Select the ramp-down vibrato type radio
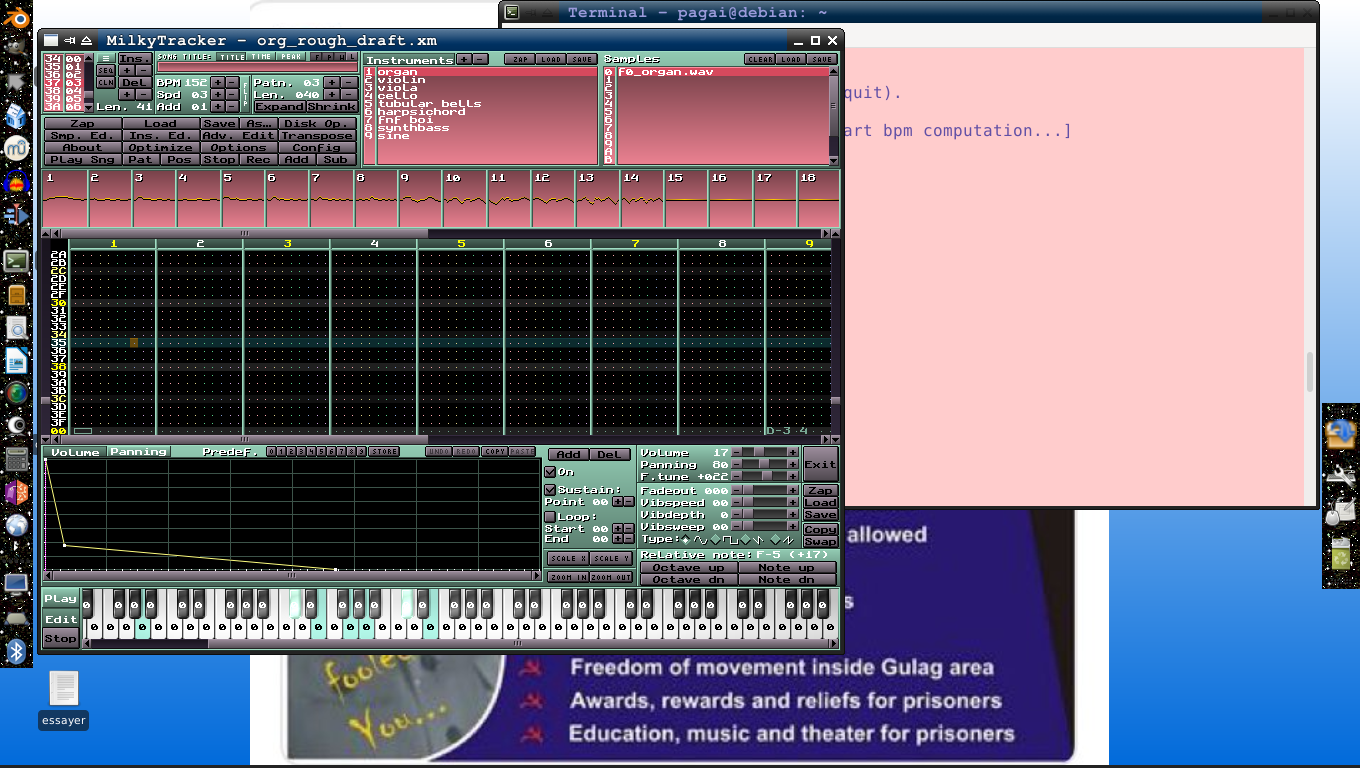This screenshot has width=1360, height=768. click(x=745, y=539)
